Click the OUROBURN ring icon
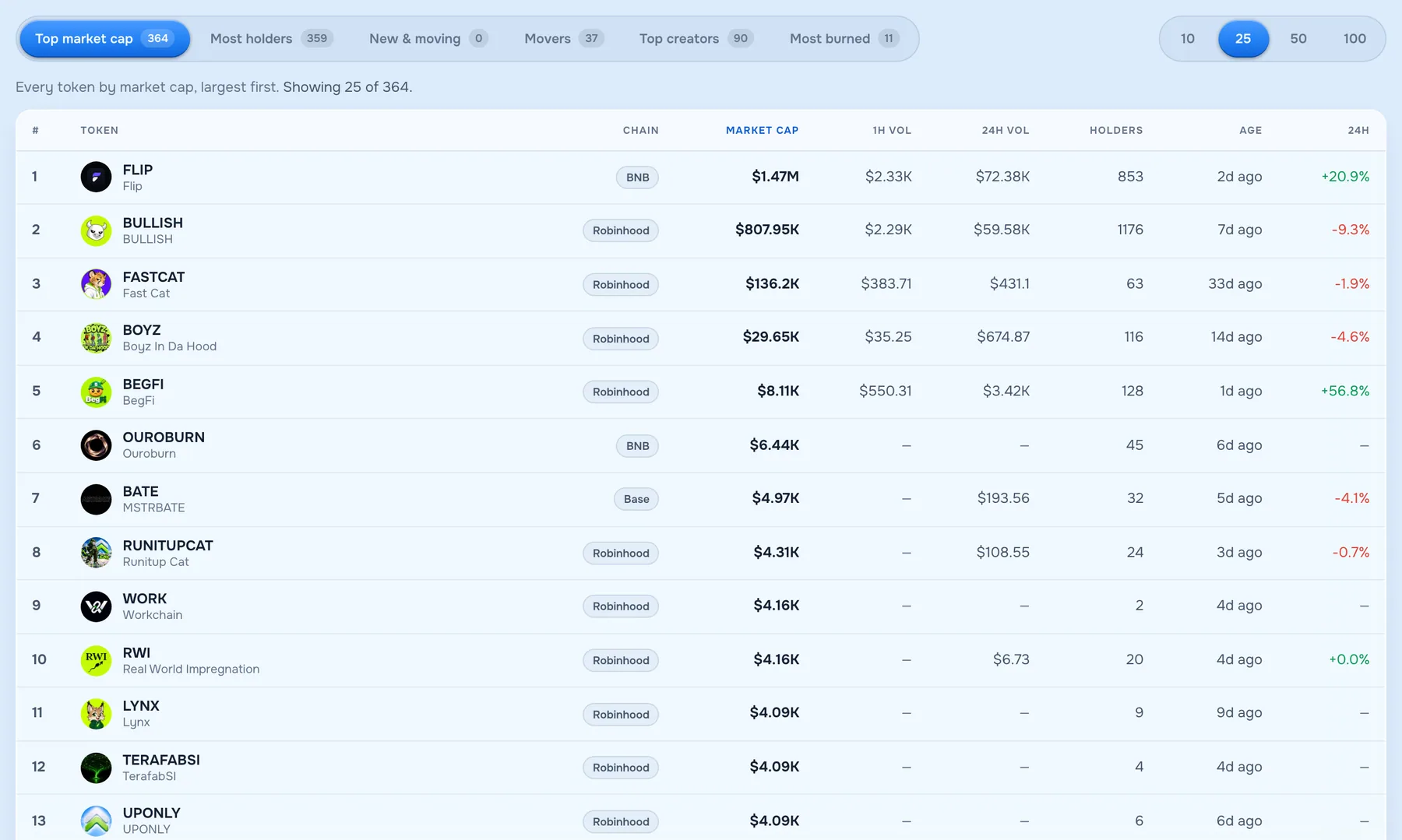 coord(96,445)
